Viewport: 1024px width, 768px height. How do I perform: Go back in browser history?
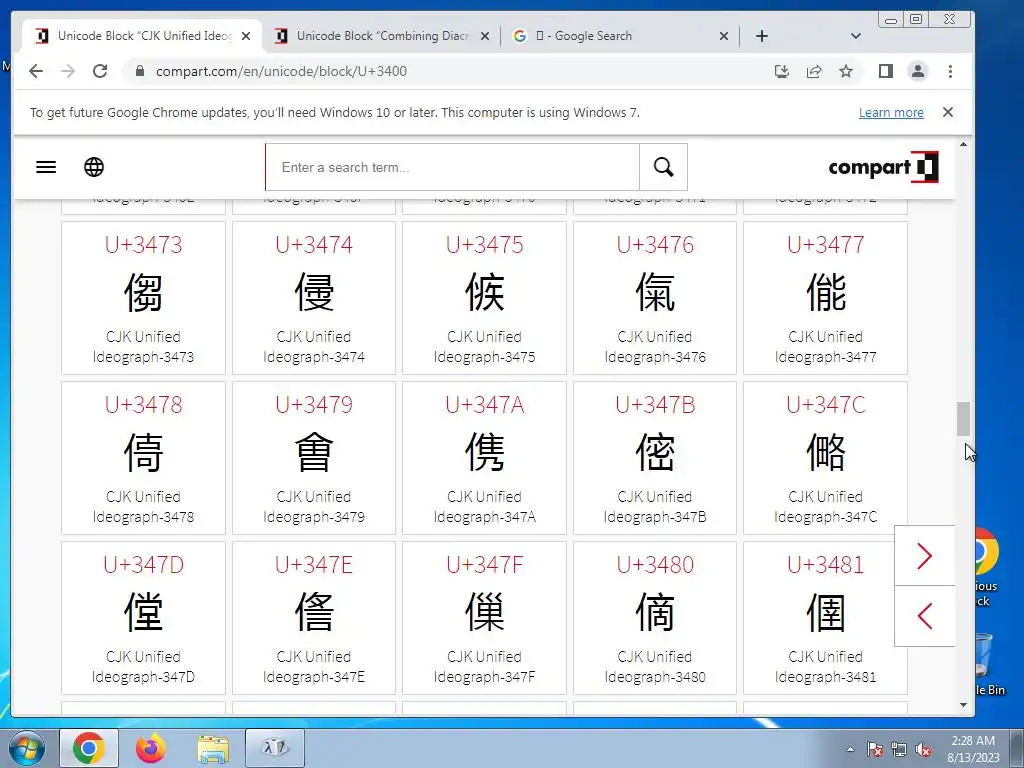(x=36, y=71)
